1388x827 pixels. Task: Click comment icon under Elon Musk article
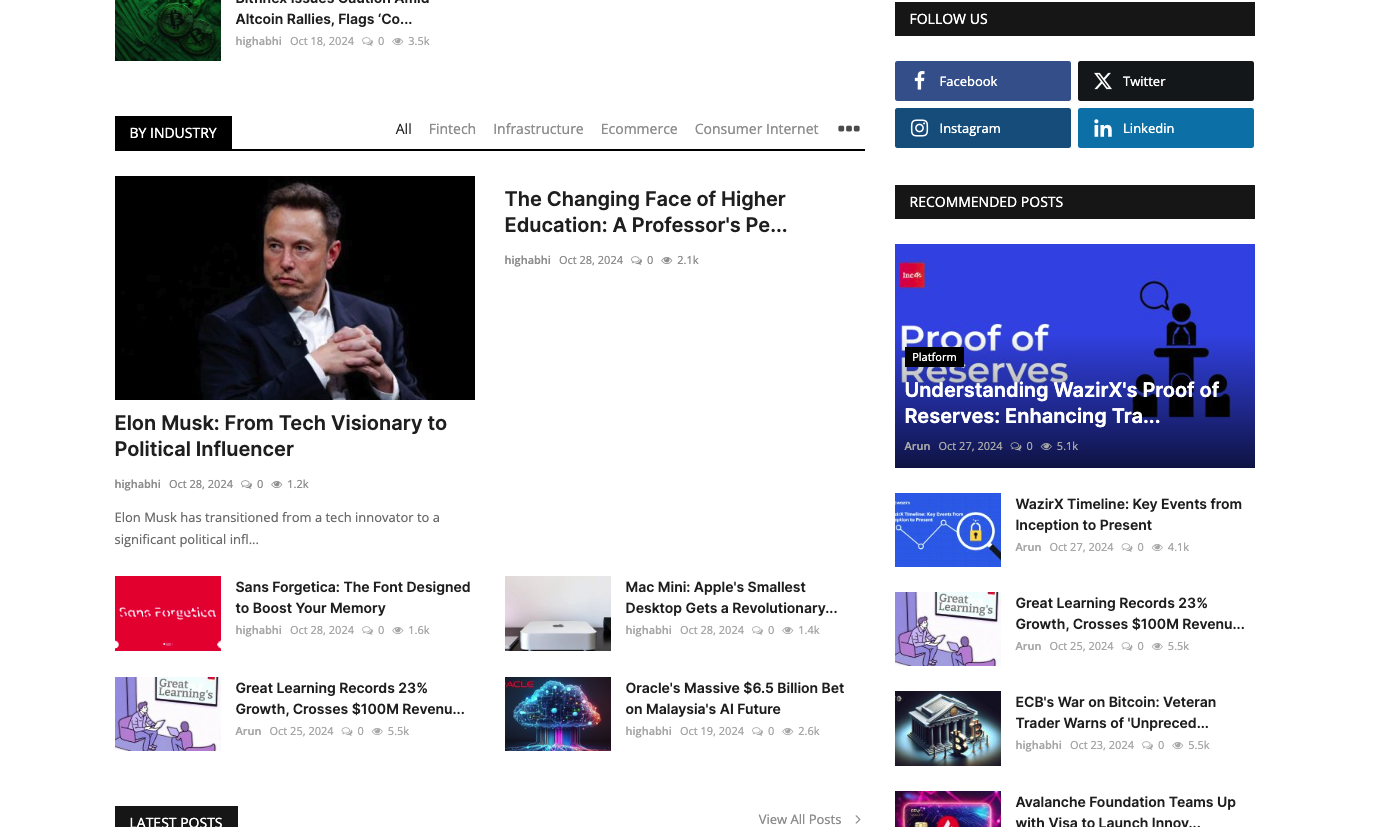(246, 484)
